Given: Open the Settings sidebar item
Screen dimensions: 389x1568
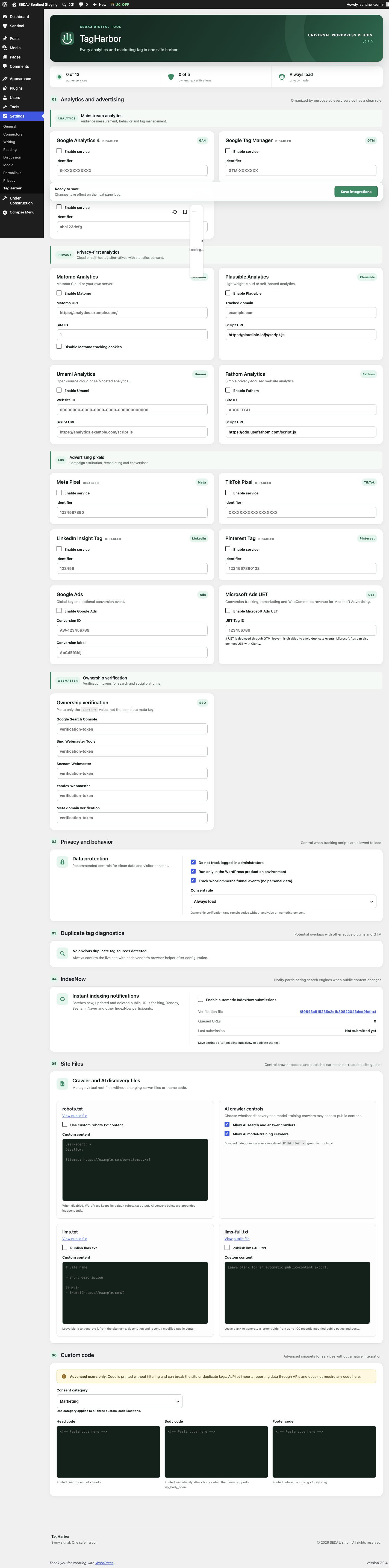Looking at the screenshot, I should tap(22, 116).
